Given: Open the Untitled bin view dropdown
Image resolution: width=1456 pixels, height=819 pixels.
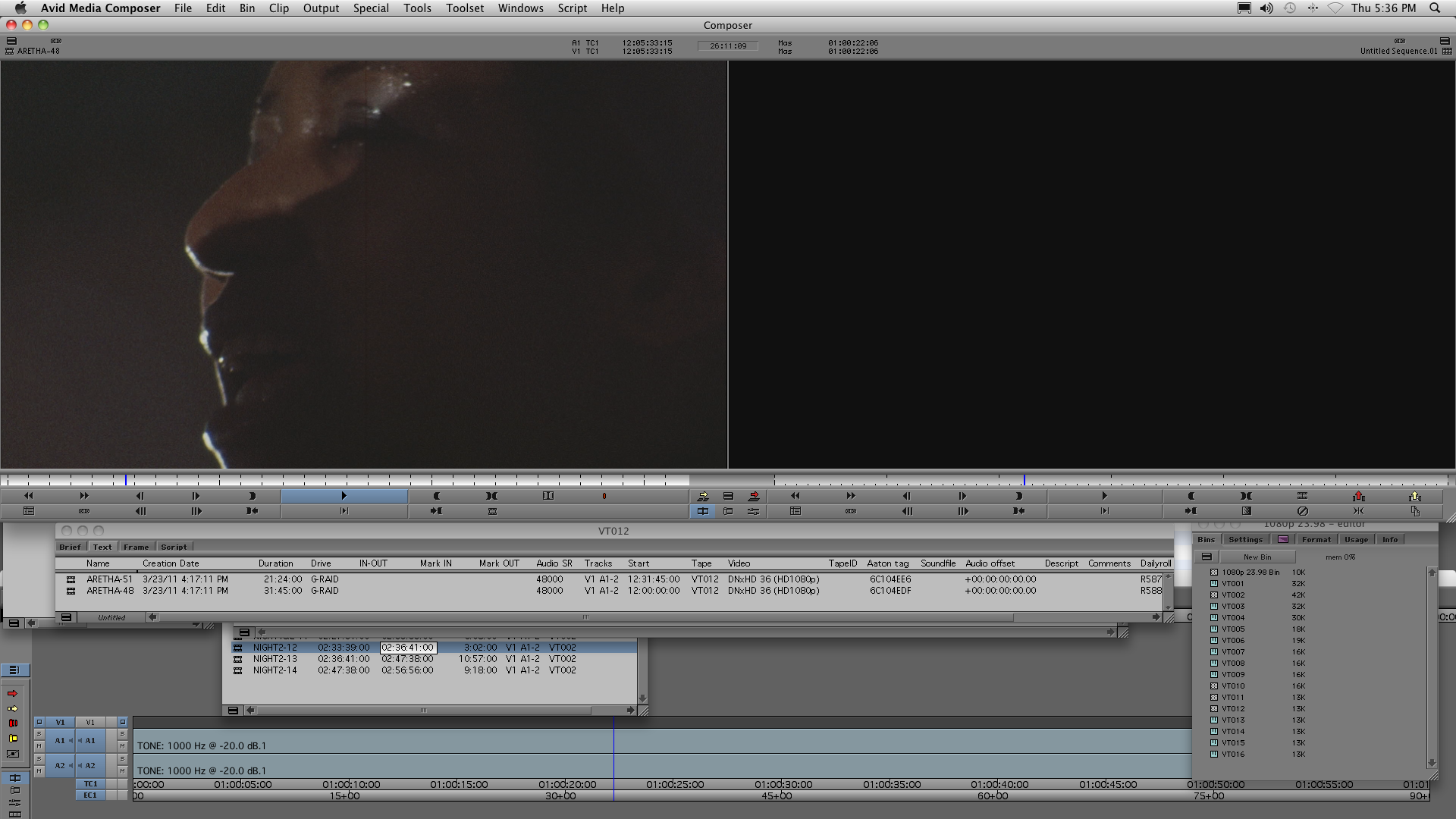Looking at the screenshot, I should [111, 617].
